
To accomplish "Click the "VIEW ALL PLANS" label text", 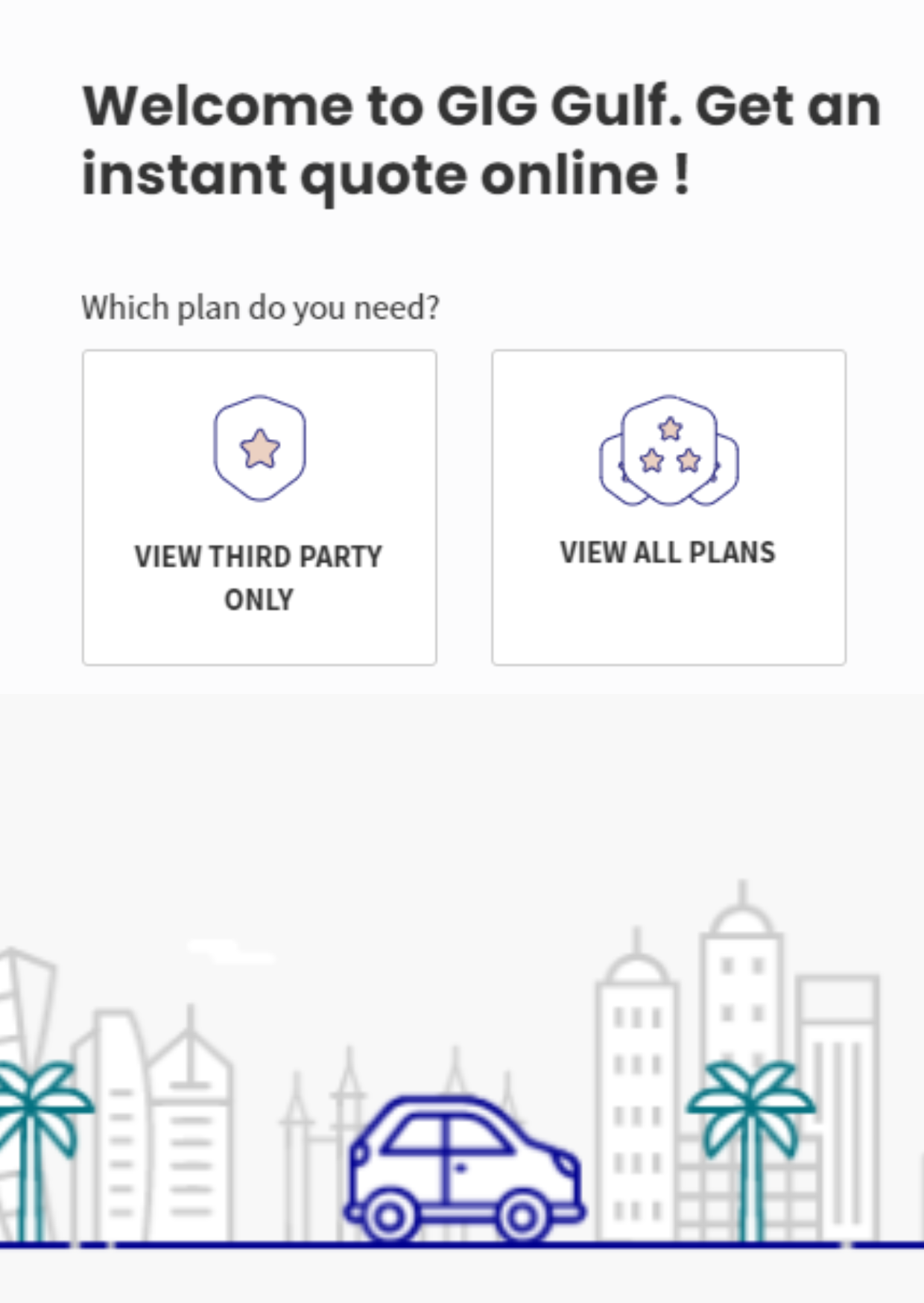I will pos(668,552).
